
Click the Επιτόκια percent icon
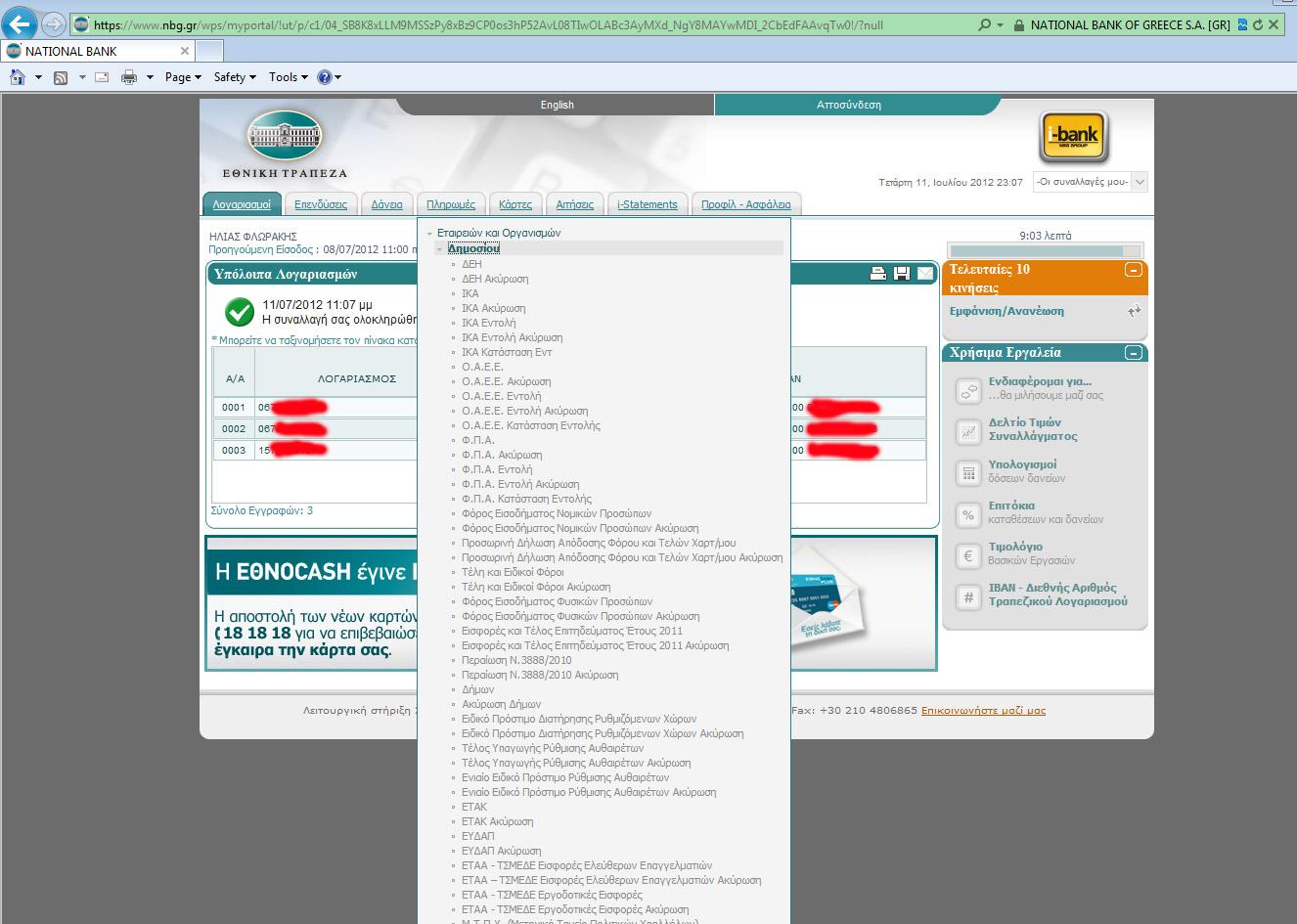pos(968,514)
